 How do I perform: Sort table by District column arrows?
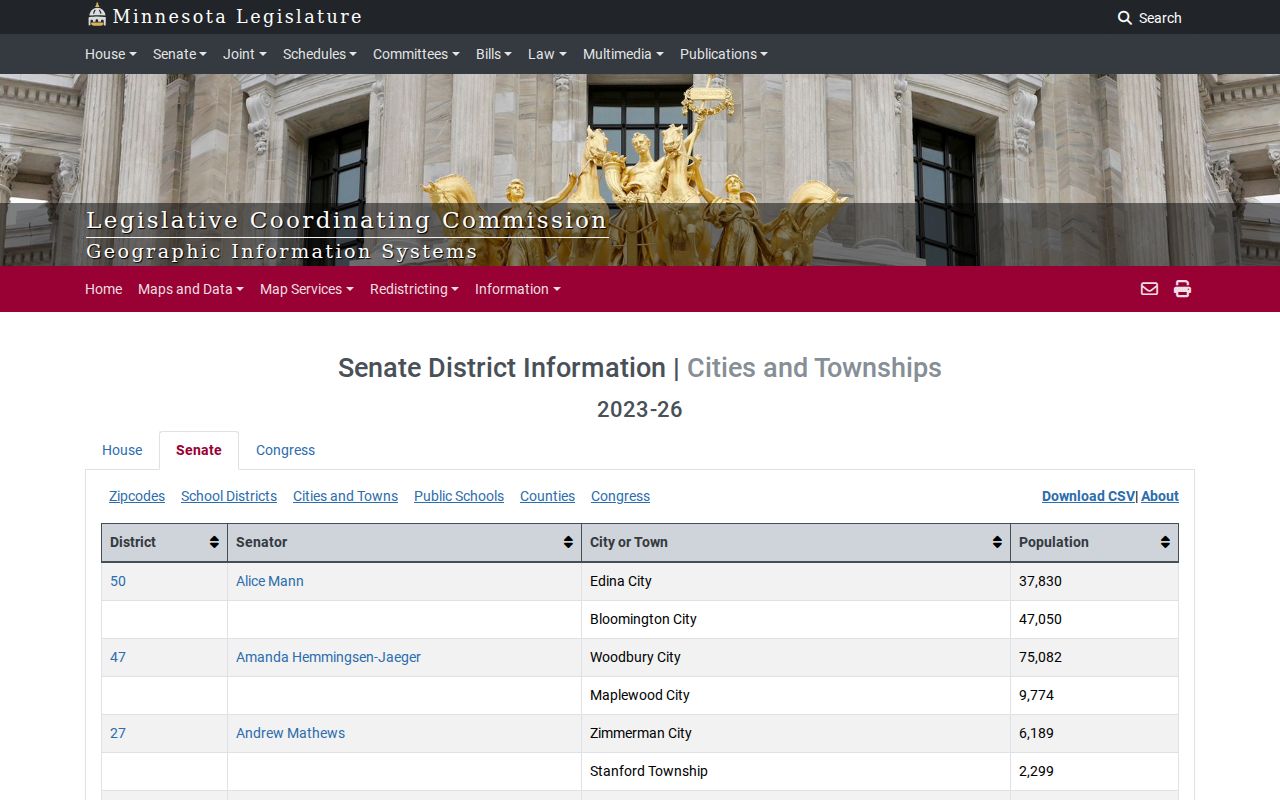[x=214, y=542]
